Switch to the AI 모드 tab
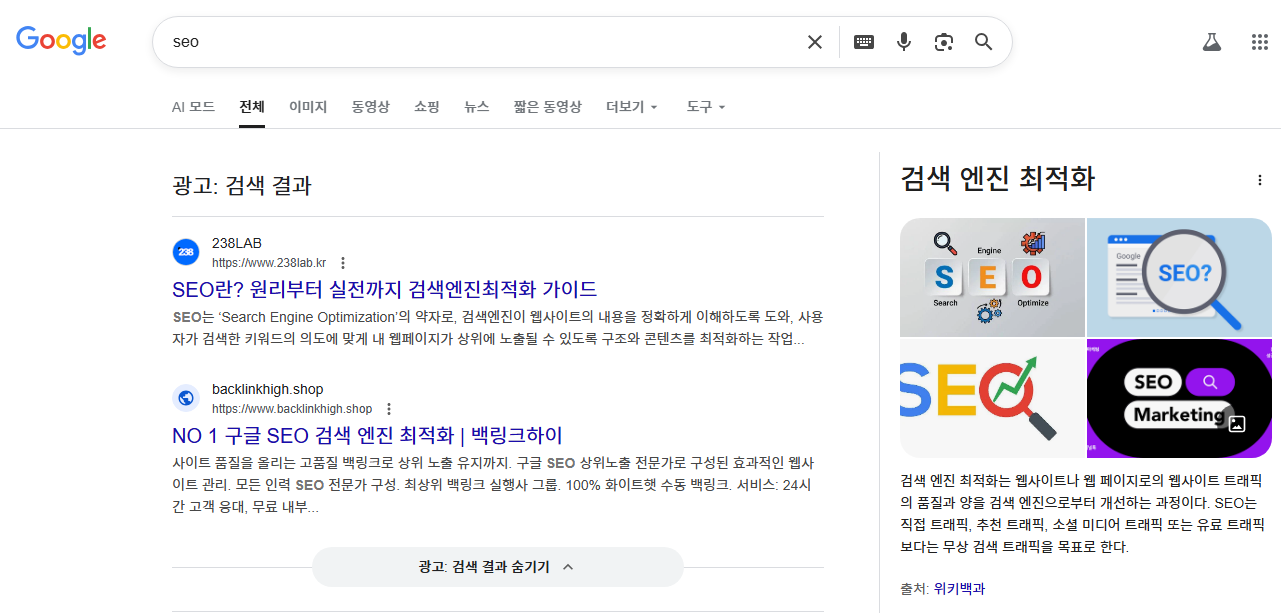This screenshot has height=613, width=1281. (x=193, y=107)
